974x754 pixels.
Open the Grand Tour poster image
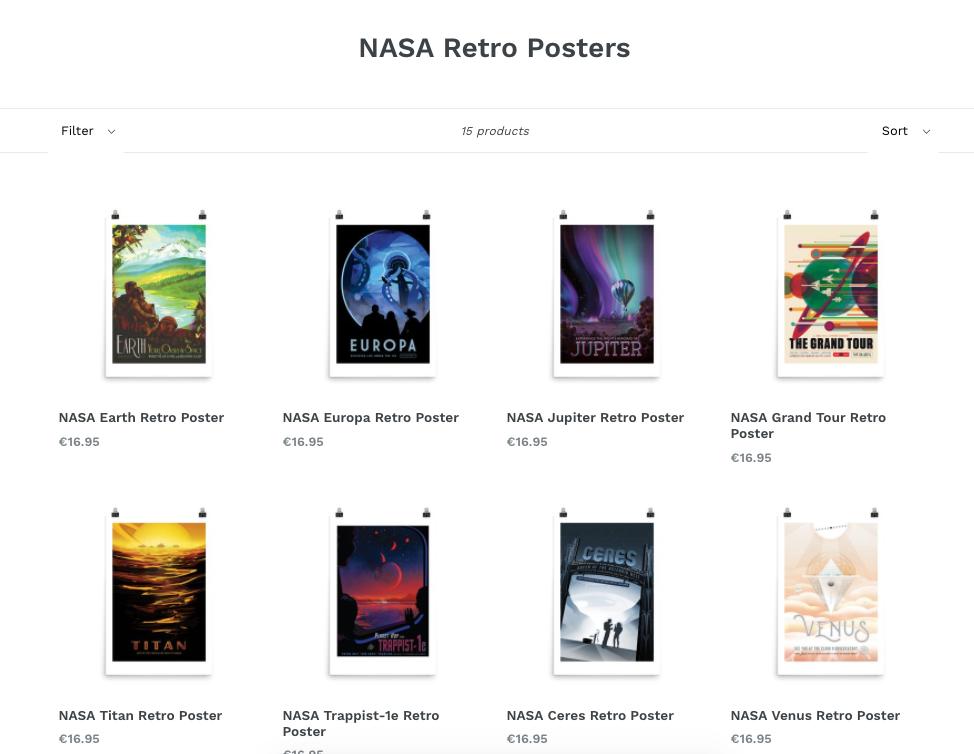tap(831, 294)
